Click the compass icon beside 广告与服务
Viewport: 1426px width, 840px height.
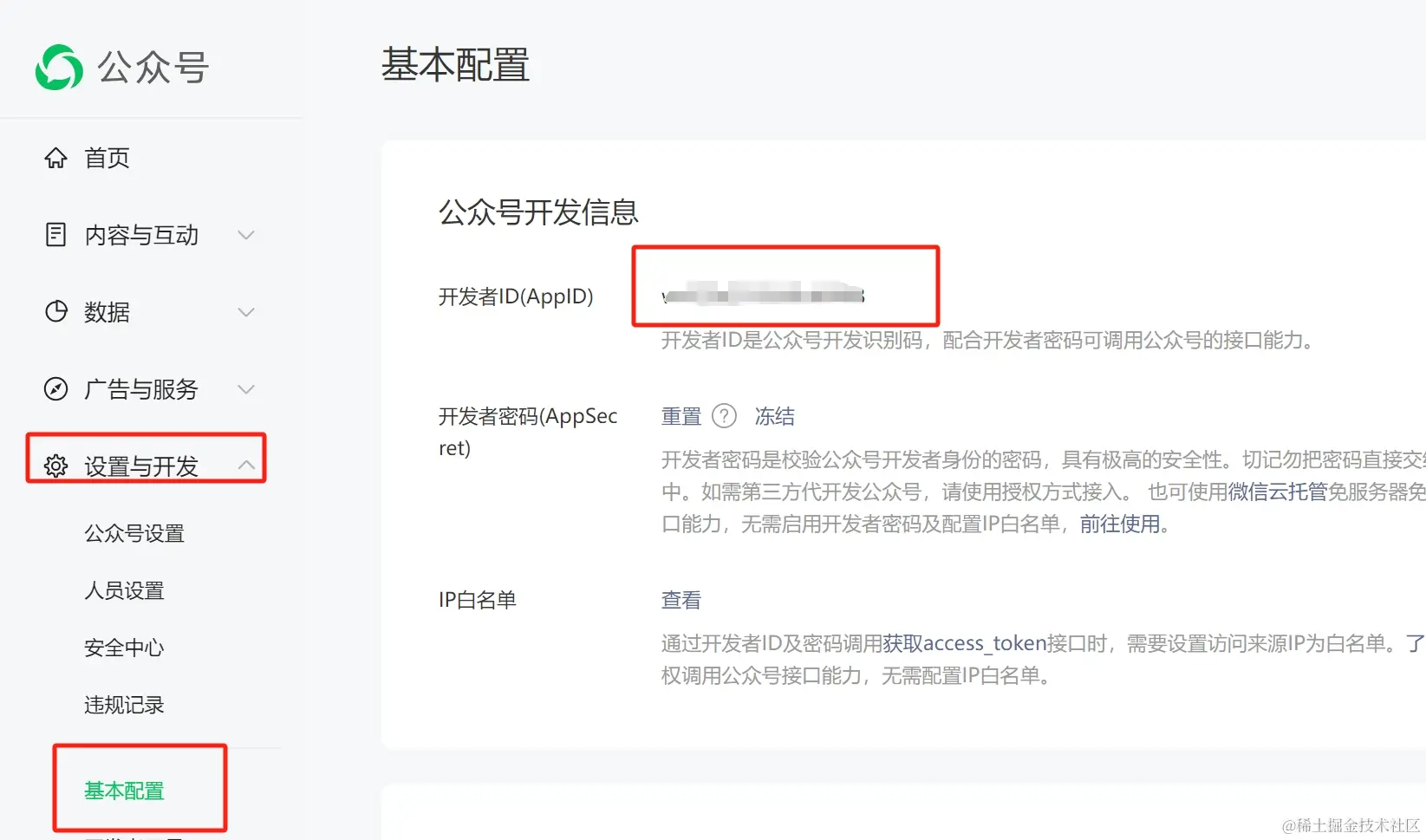pos(55,388)
